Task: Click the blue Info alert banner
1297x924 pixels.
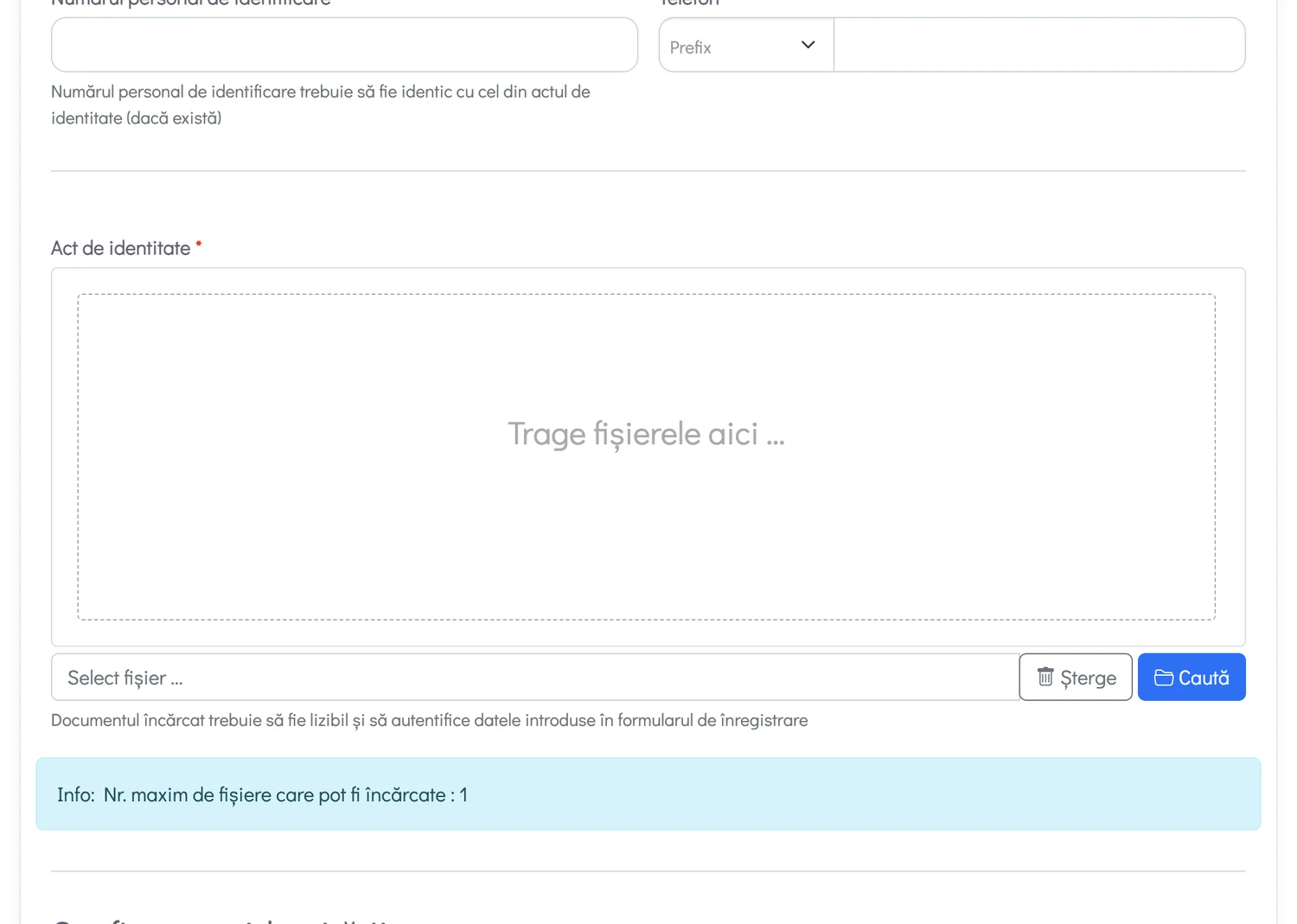Action: click(648, 794)
